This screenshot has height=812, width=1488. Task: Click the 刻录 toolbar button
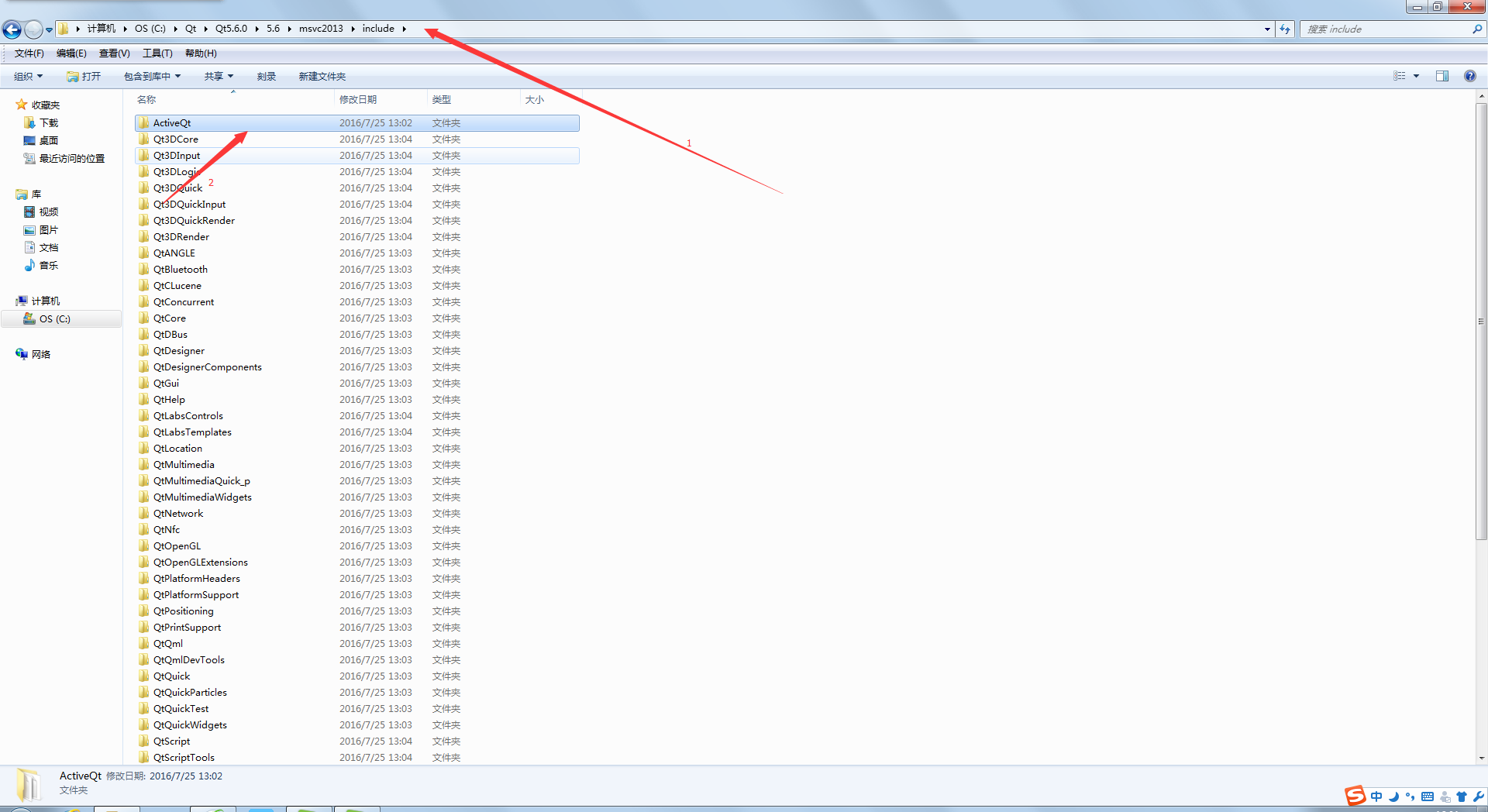point(267,76)
